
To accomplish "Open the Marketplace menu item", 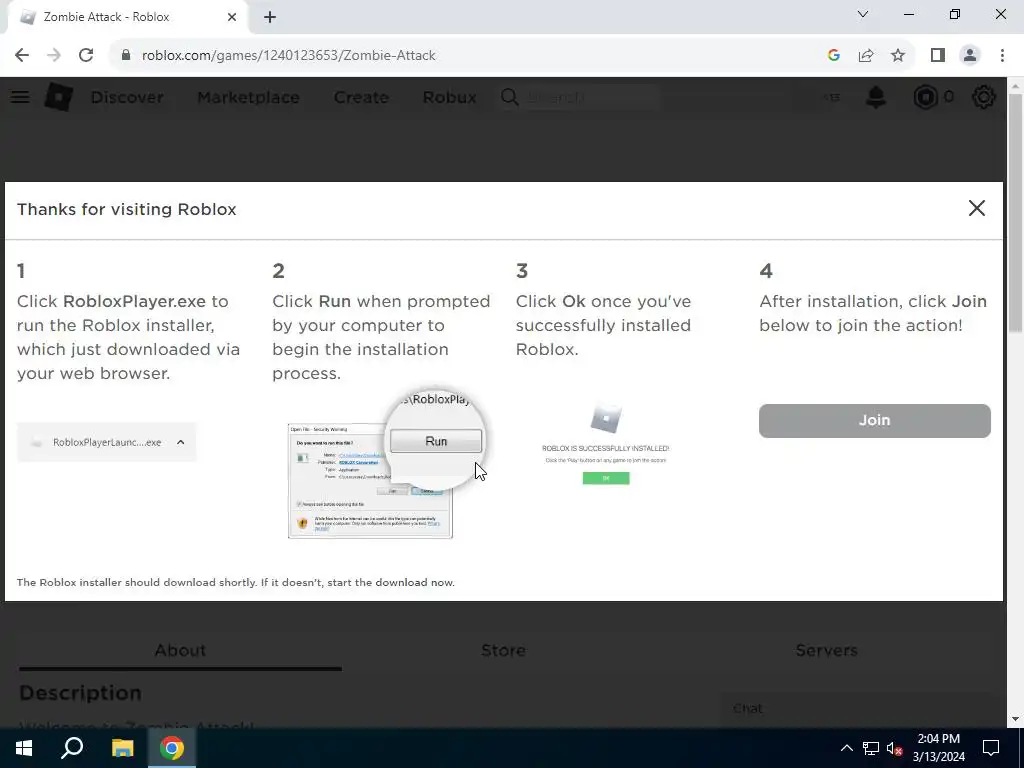I will coord(248,97).
